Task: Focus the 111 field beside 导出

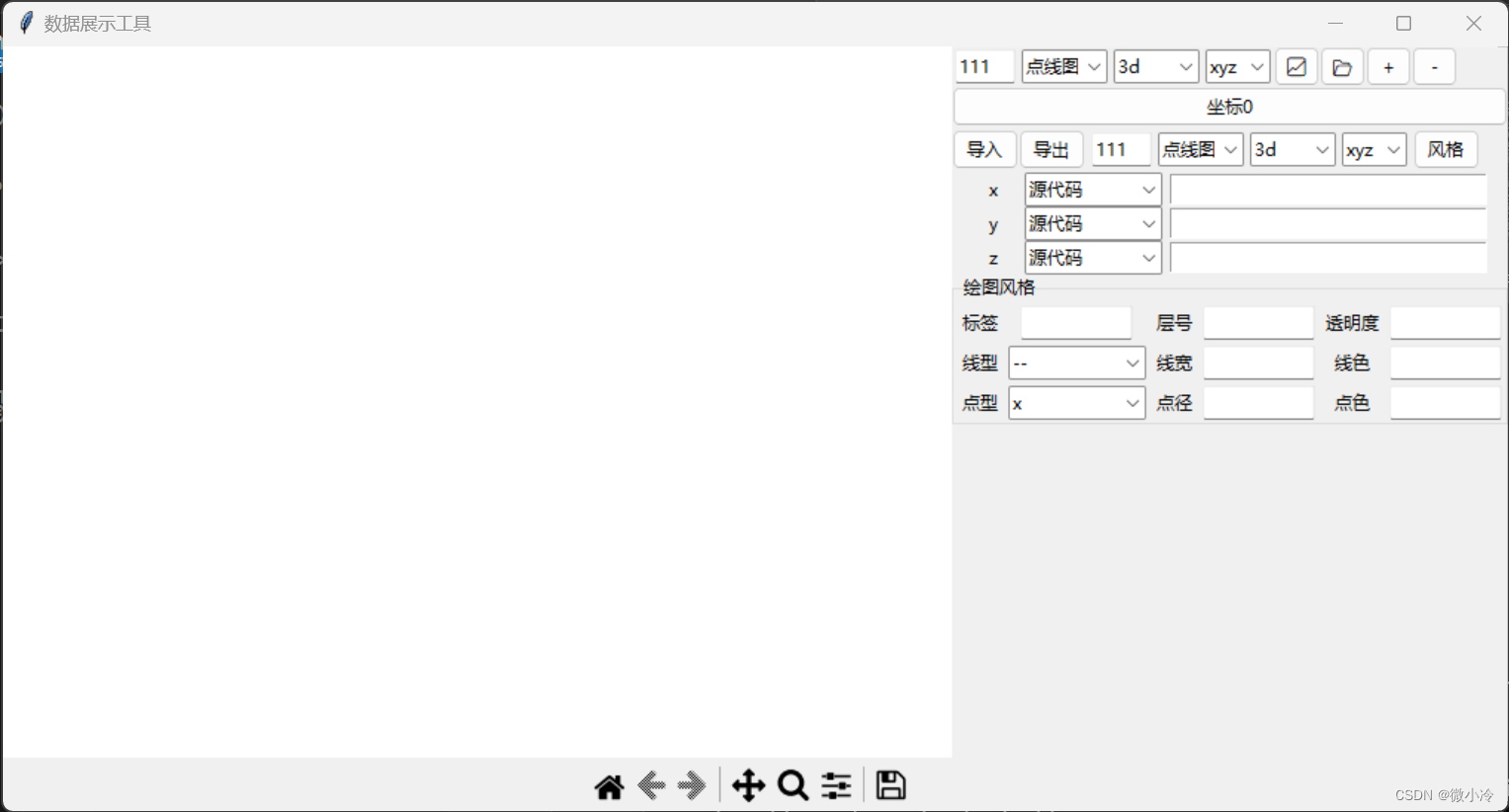Action: click(1122, 150)
